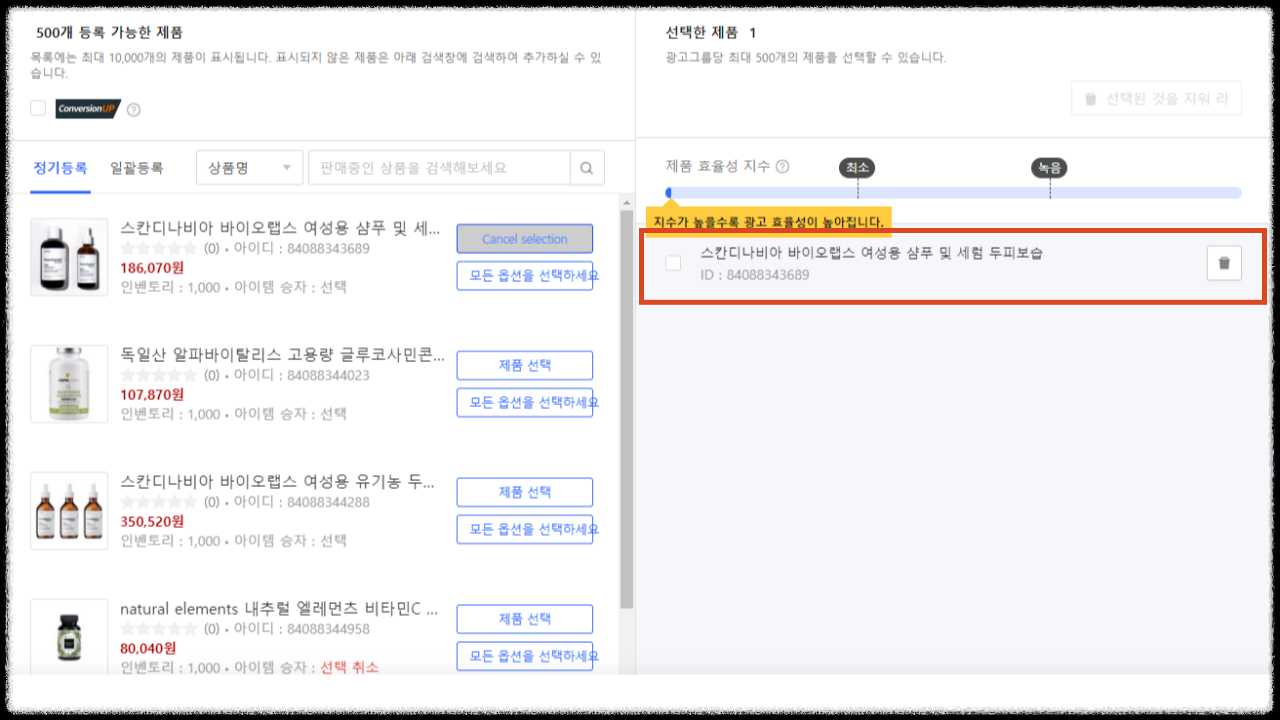
Task: Delete selected product 84088343689 with trash icon
Action: click(1224, 264)
